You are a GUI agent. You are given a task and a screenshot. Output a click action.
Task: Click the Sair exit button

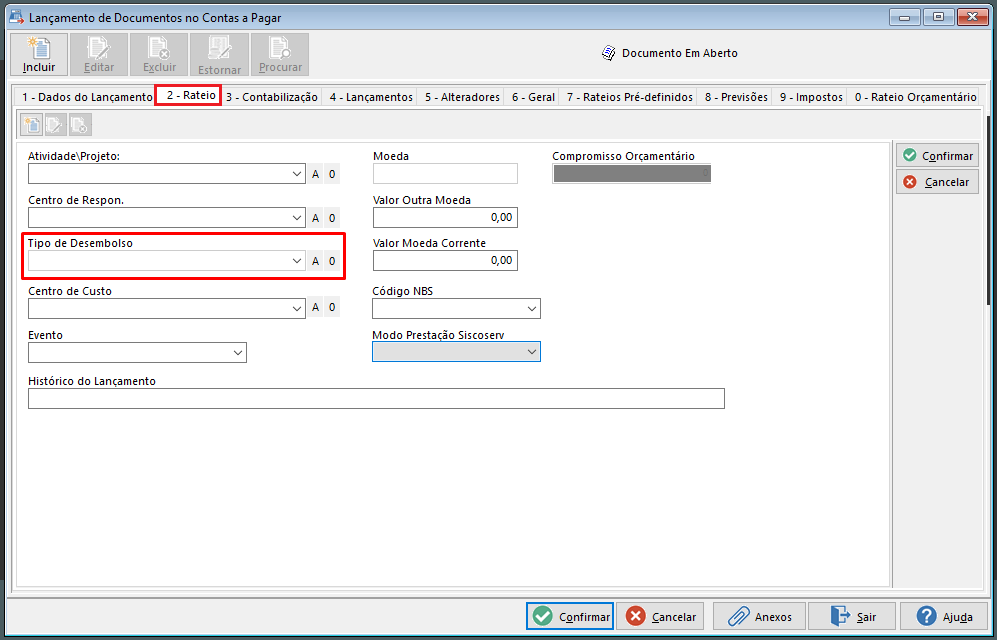[x=853, y=616]
